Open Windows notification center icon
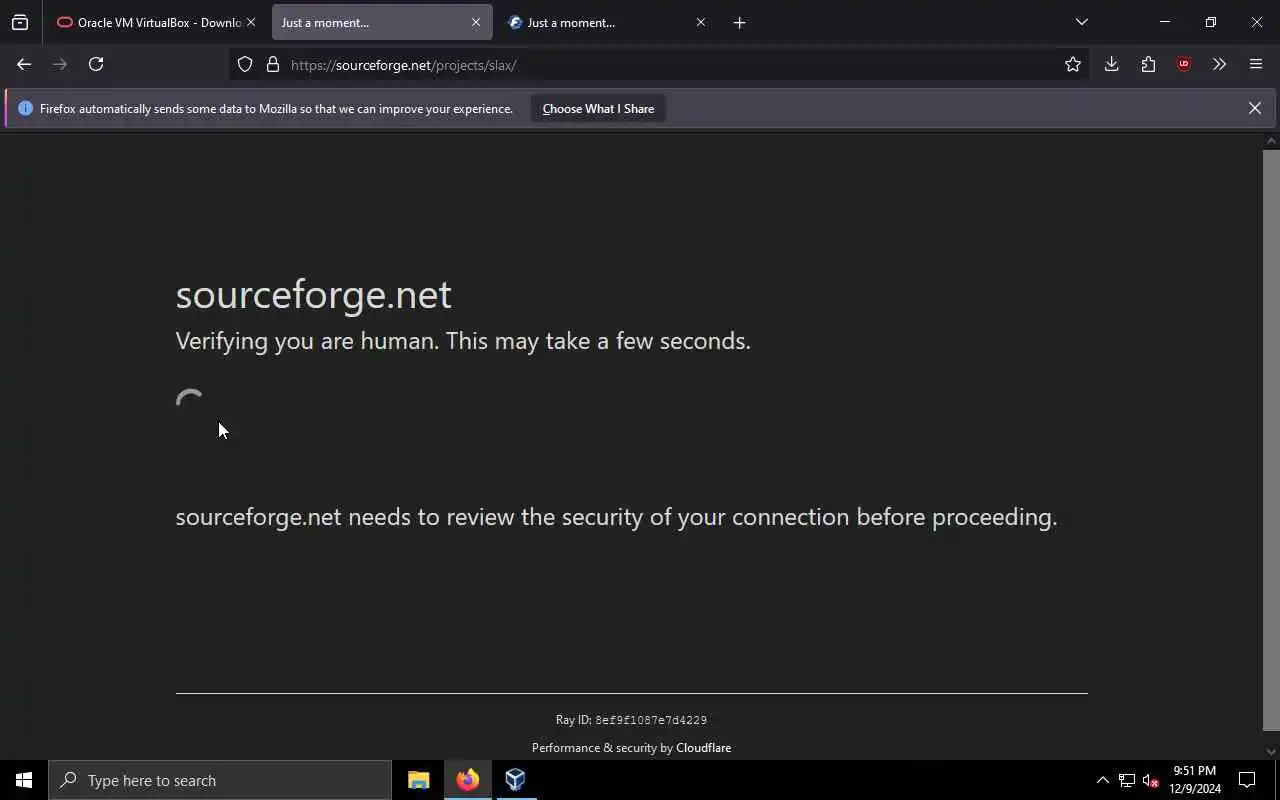 click(x=1247, y=780)
